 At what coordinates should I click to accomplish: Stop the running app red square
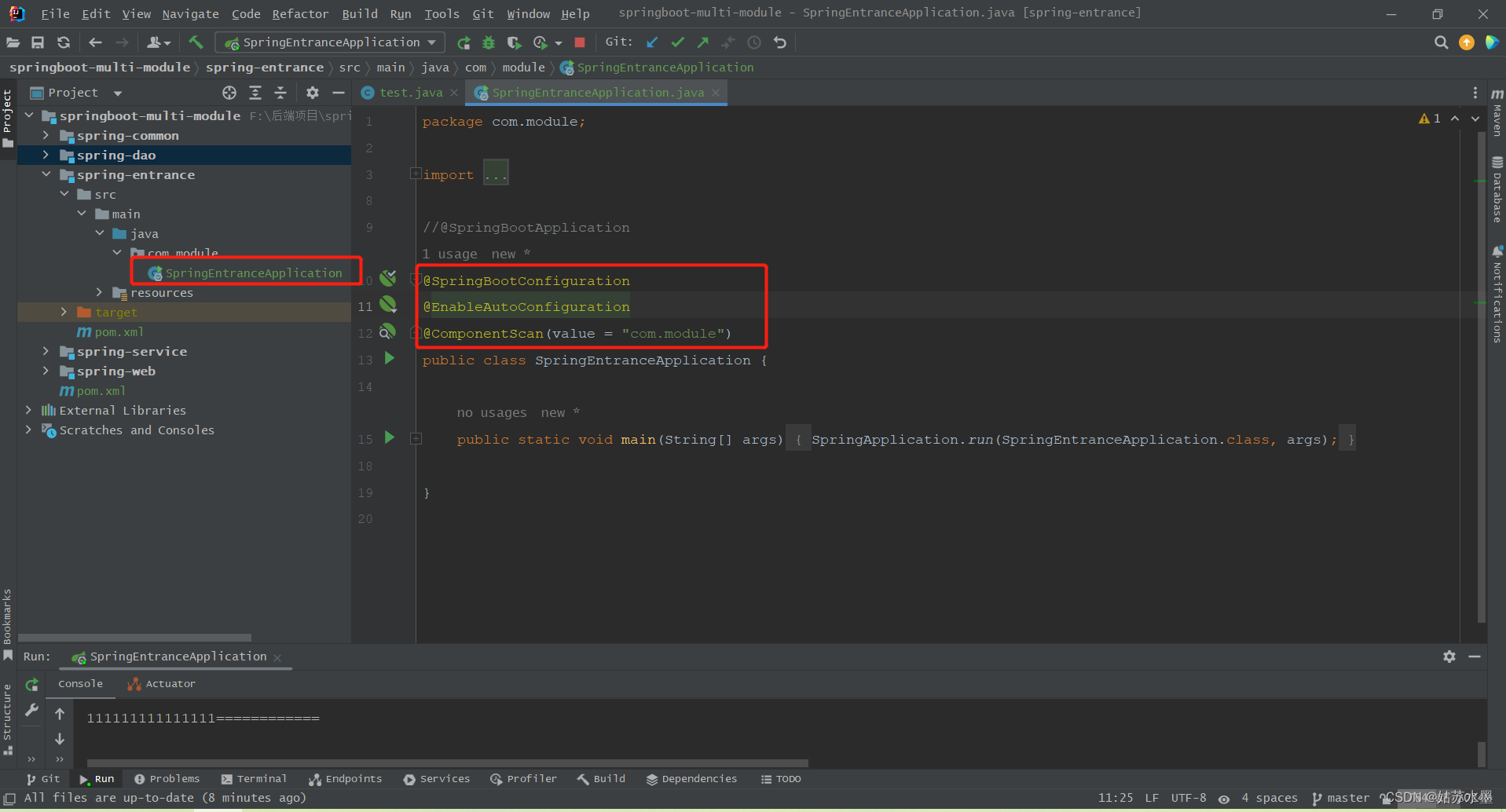580,42
